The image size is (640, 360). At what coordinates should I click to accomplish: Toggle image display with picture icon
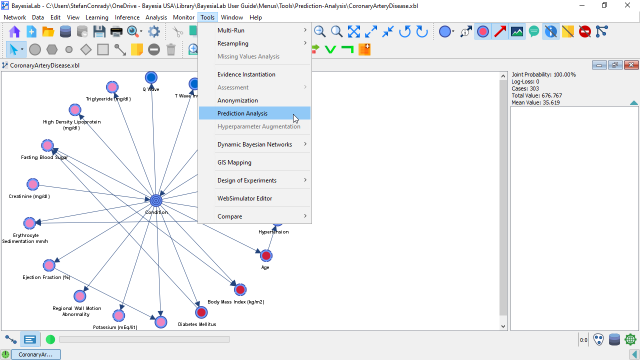click(x=517, y=31)
